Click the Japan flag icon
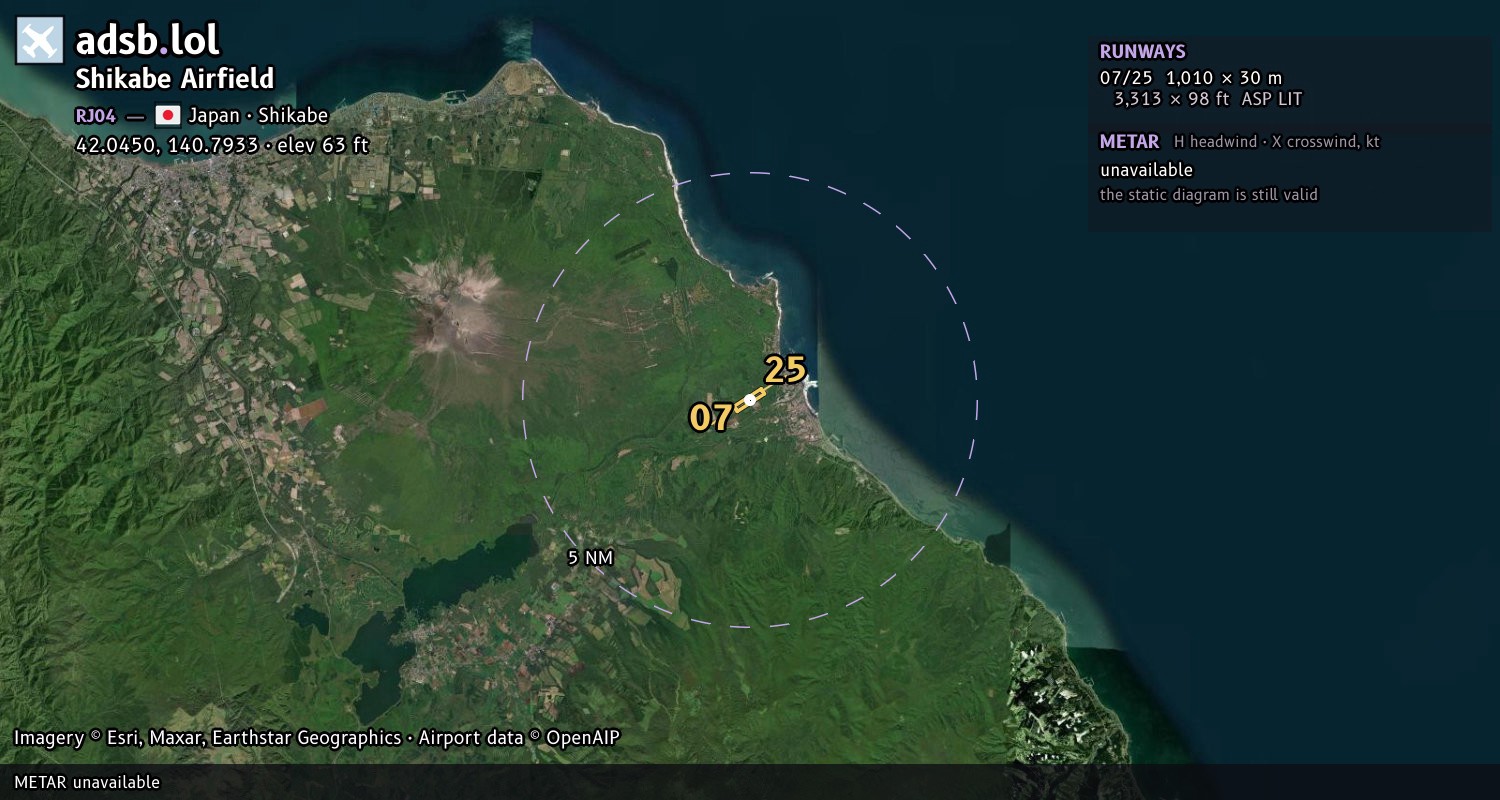 click(x=168, y=115)
